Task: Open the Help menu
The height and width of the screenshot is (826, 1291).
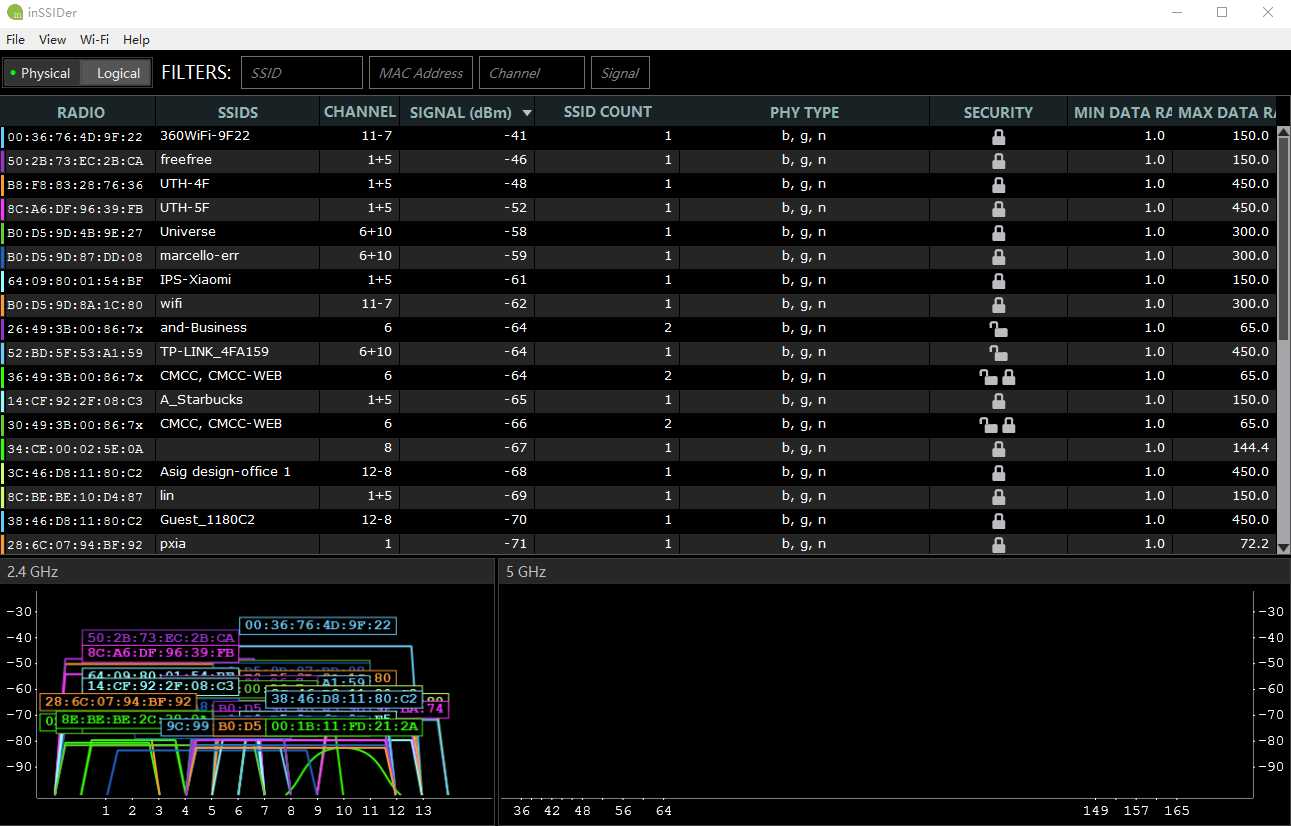Action: [136, 40]
